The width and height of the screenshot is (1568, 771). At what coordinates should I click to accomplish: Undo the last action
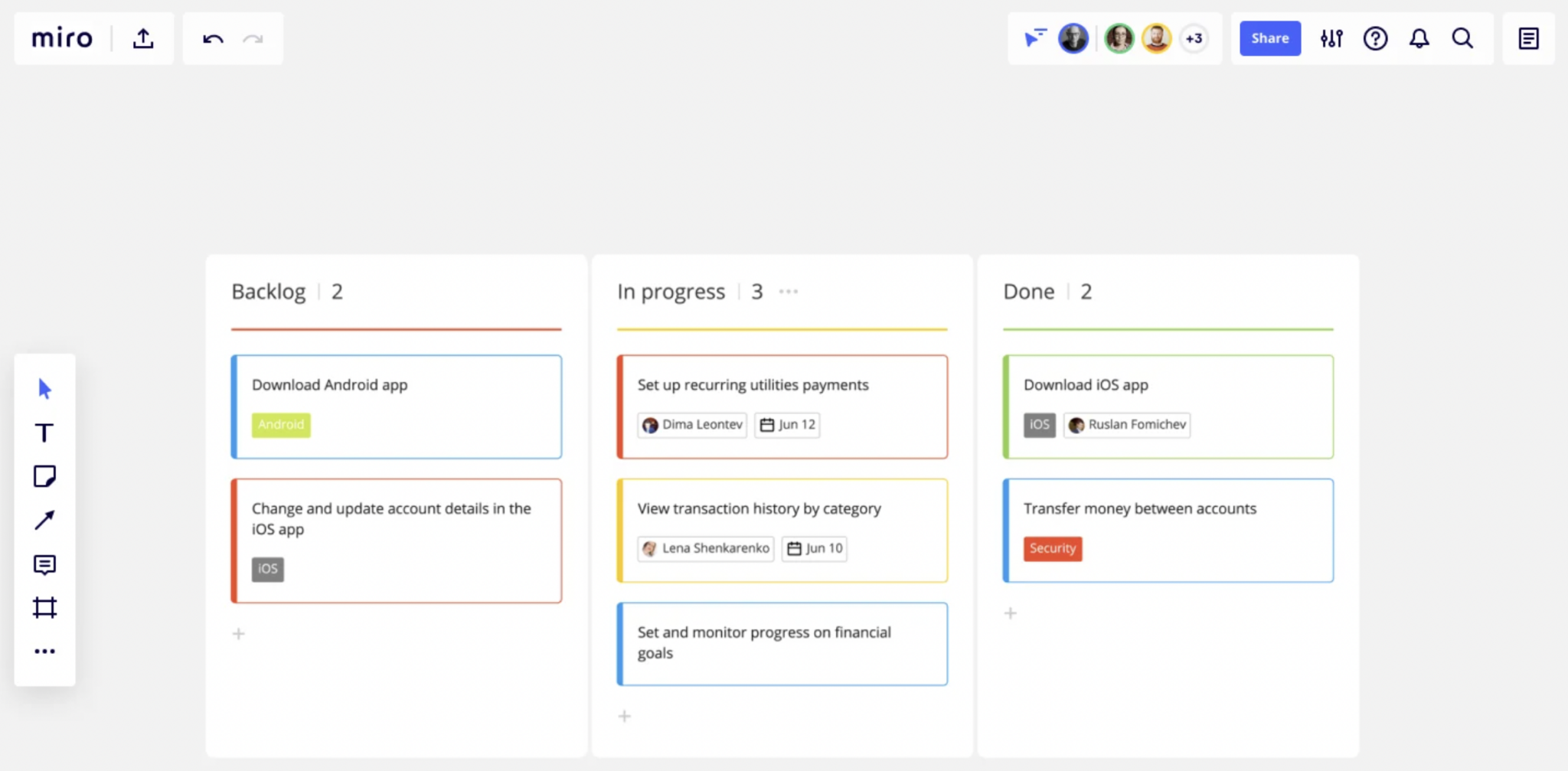(x=213, y=38)
